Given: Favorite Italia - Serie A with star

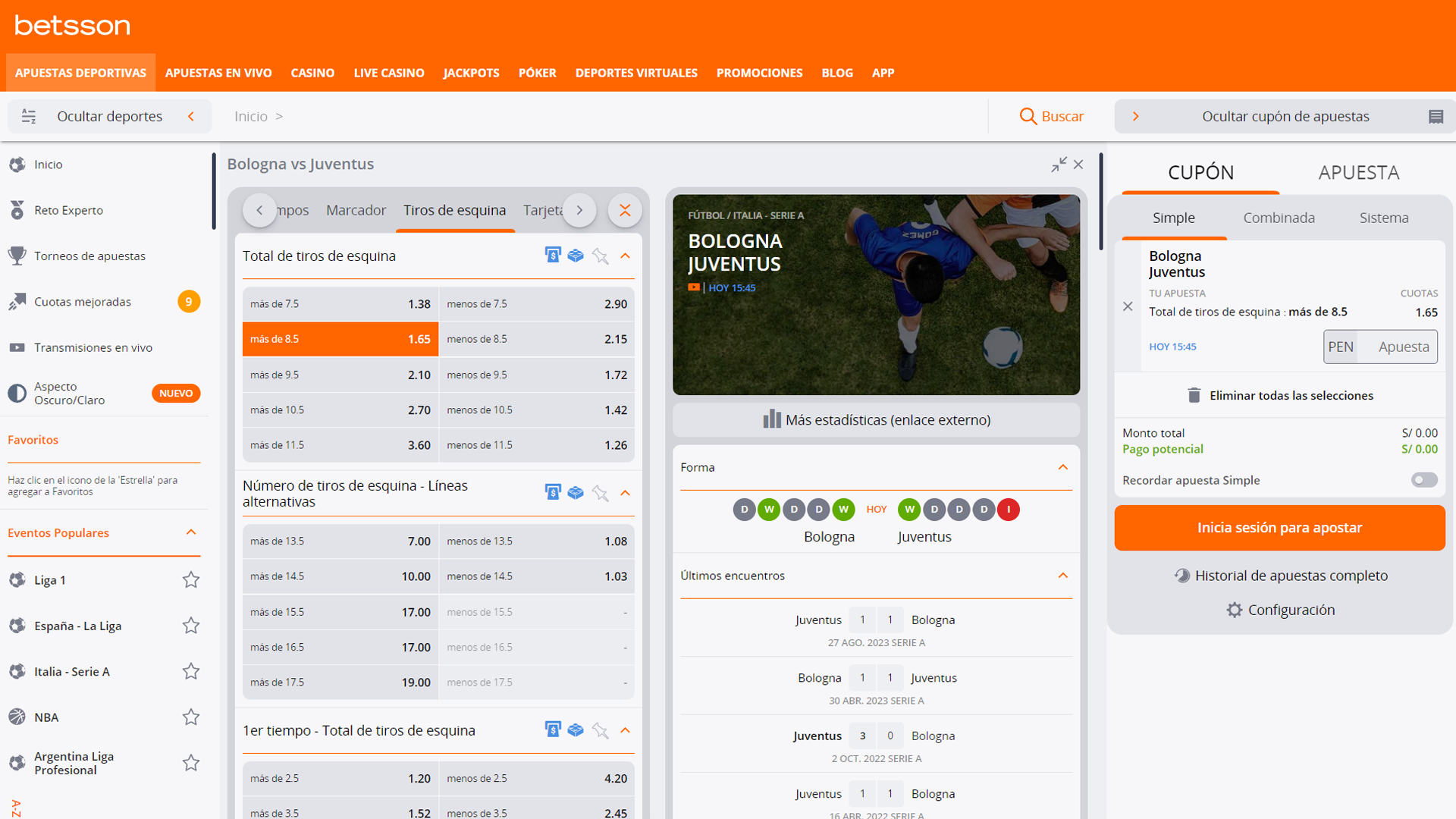Looking at the screenshot, I should click(191, 671).
